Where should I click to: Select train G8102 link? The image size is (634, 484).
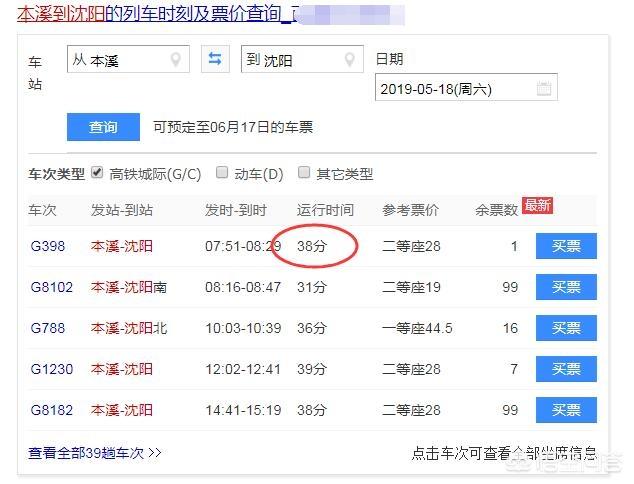pyautogui.click(x=51, y=287)
